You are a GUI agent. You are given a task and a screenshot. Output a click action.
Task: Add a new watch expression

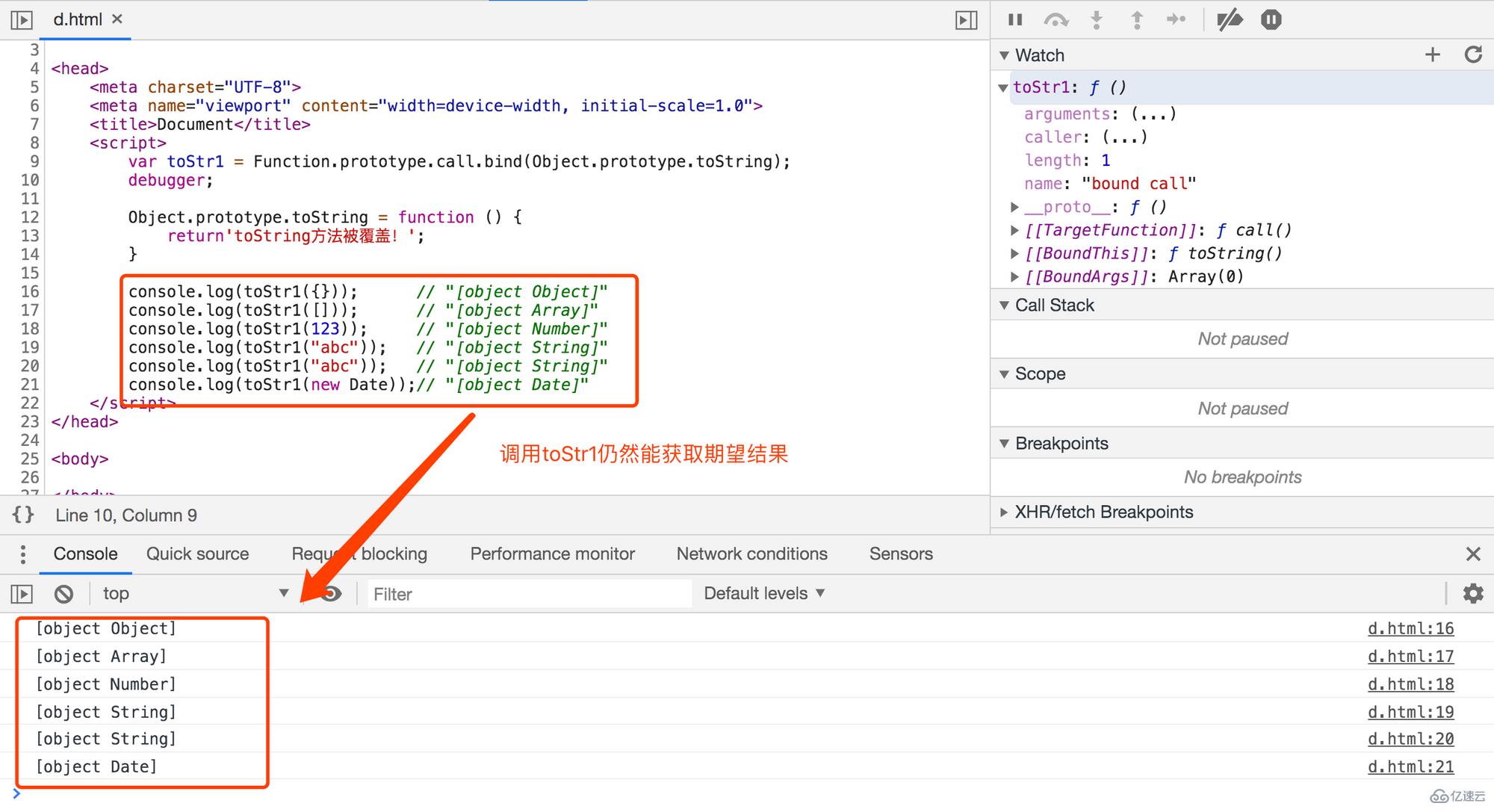(x=1432, y=55)
